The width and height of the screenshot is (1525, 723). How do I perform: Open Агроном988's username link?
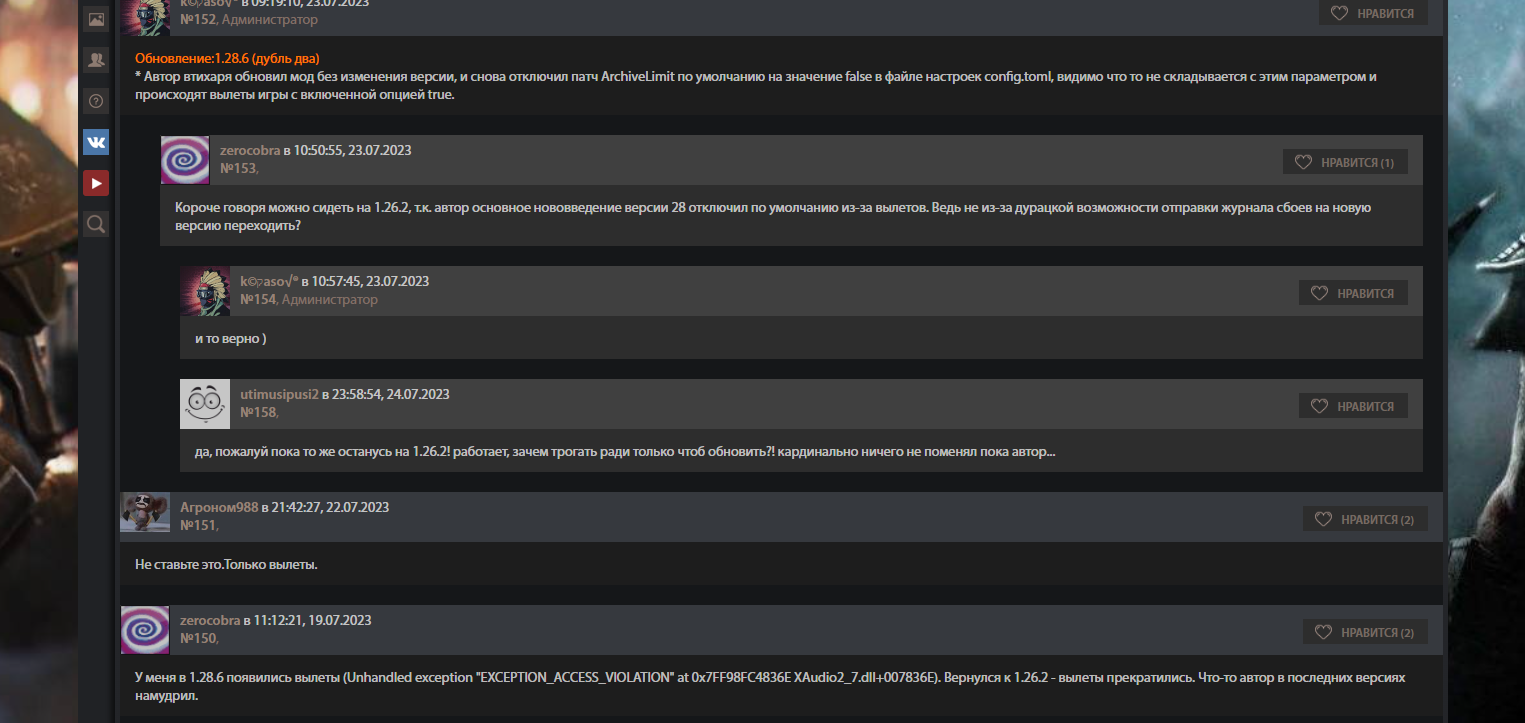(x=219, y=507)
